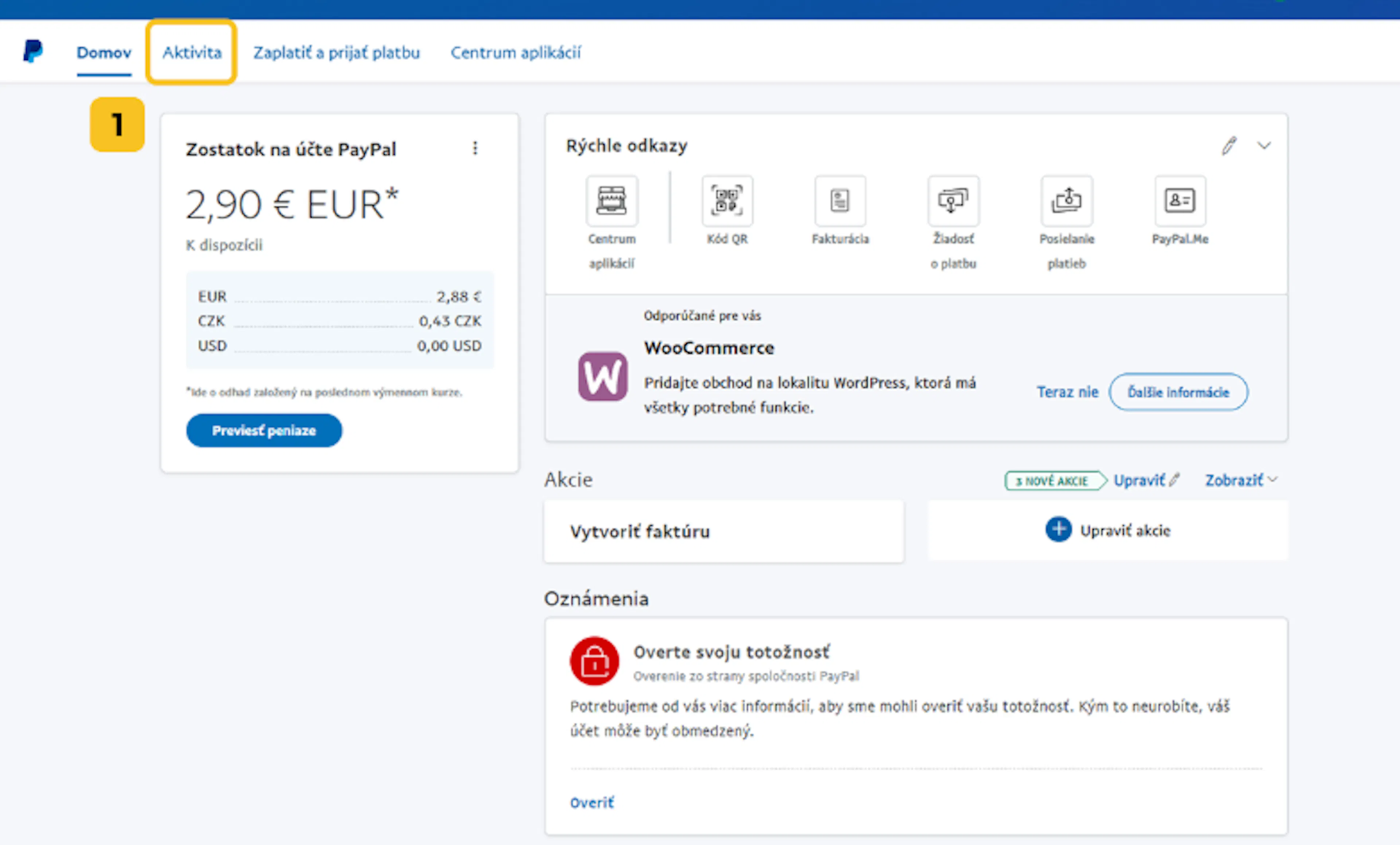Click the exchange-rate estimate footnote

[324, 392]
